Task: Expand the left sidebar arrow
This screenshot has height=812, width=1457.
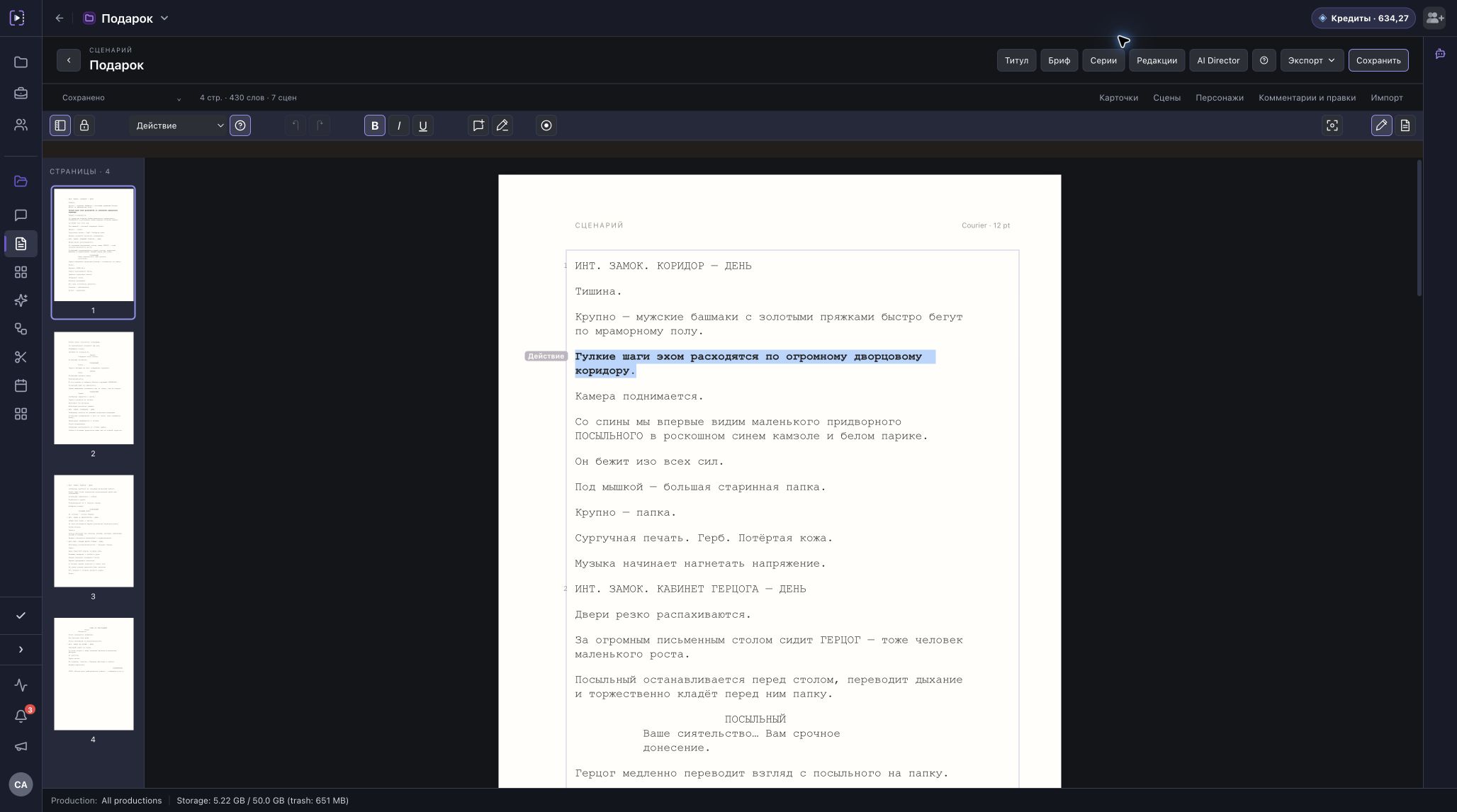Action: tap(21, 650)
